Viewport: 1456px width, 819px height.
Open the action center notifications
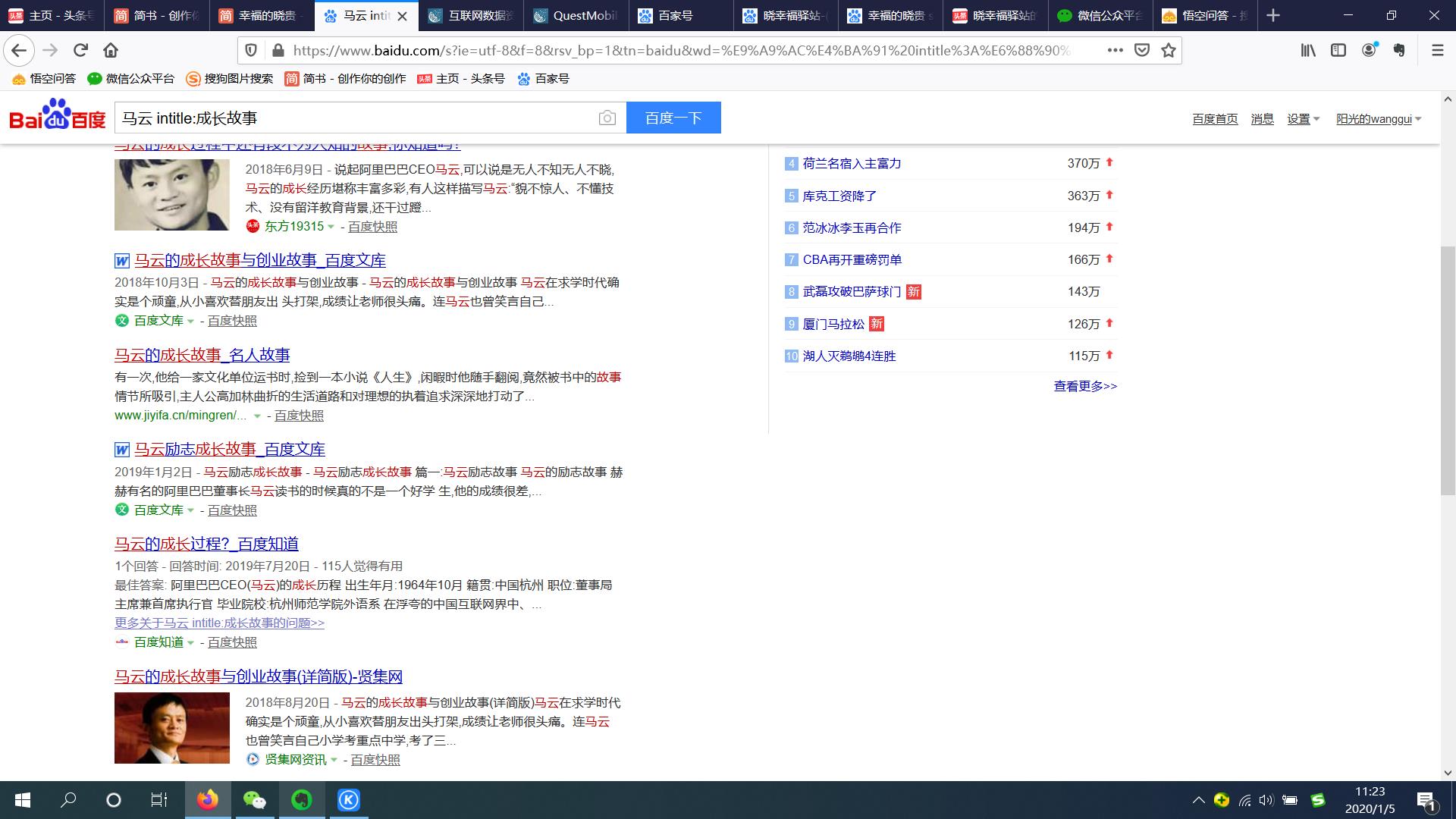click(x=1426, y=800)
